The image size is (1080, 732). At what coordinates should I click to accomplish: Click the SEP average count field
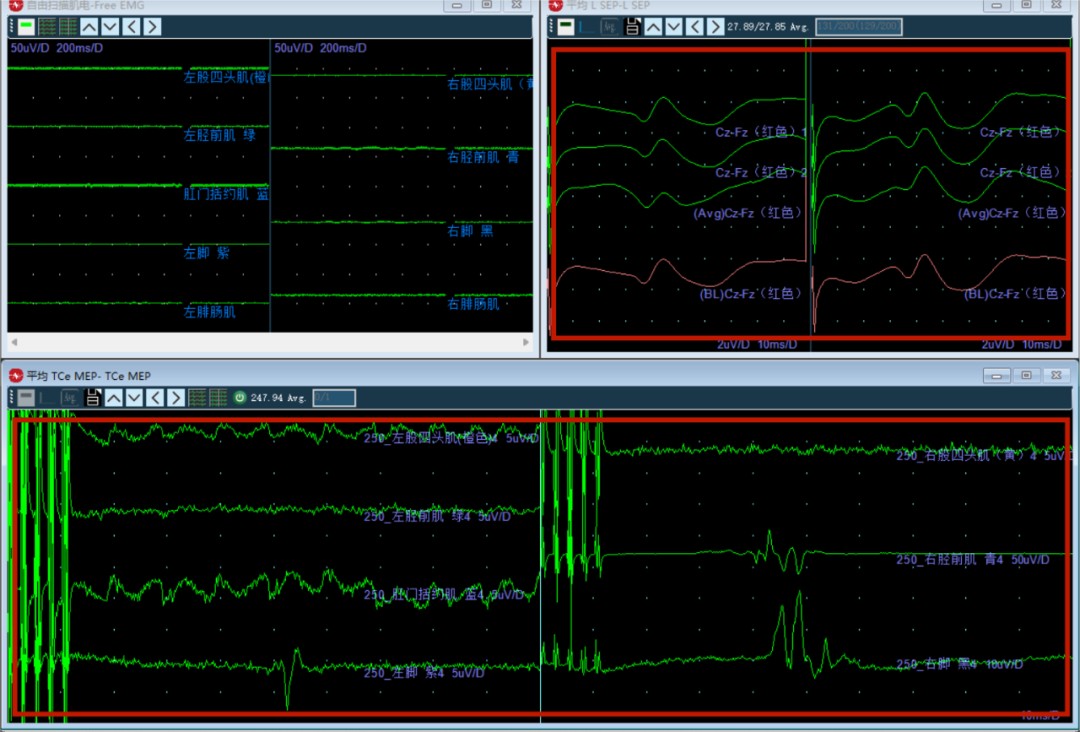click(859, 27)
